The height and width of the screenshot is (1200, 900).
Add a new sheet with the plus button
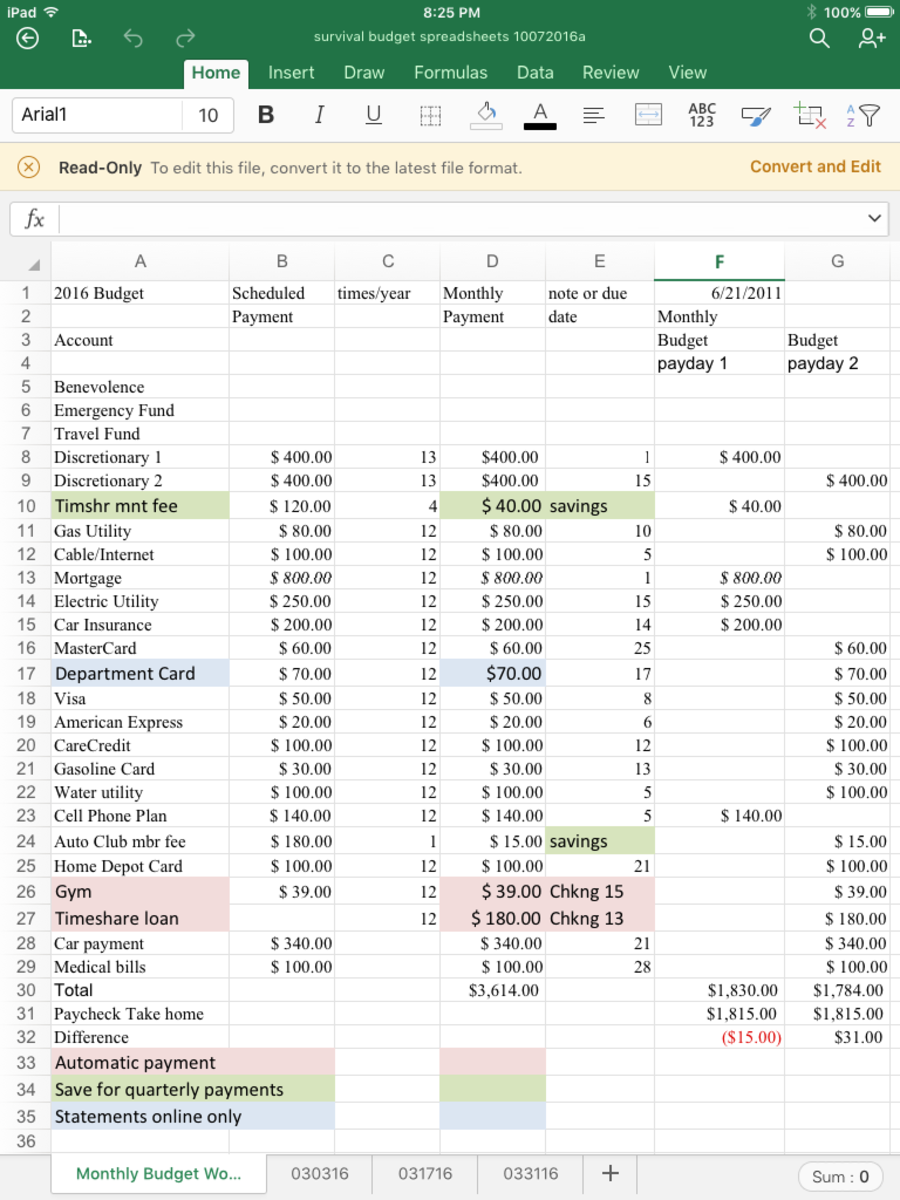pos(610,1173)
